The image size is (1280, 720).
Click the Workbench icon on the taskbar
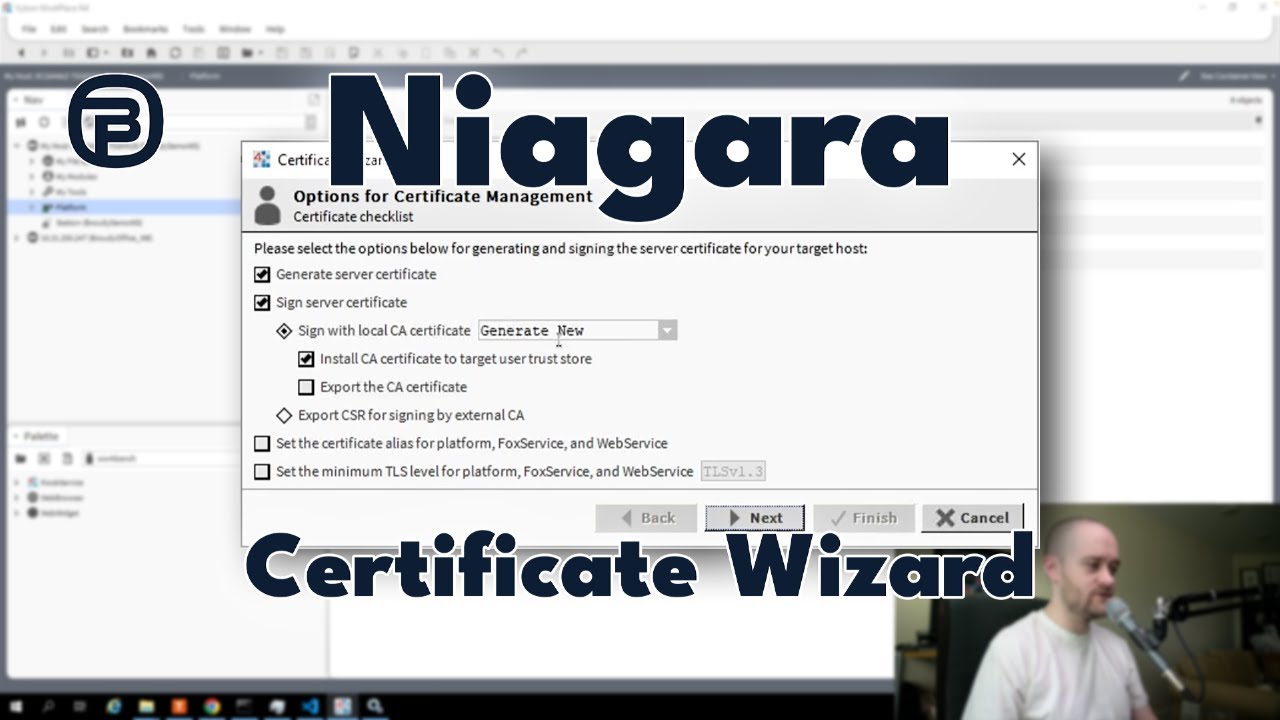342,706
